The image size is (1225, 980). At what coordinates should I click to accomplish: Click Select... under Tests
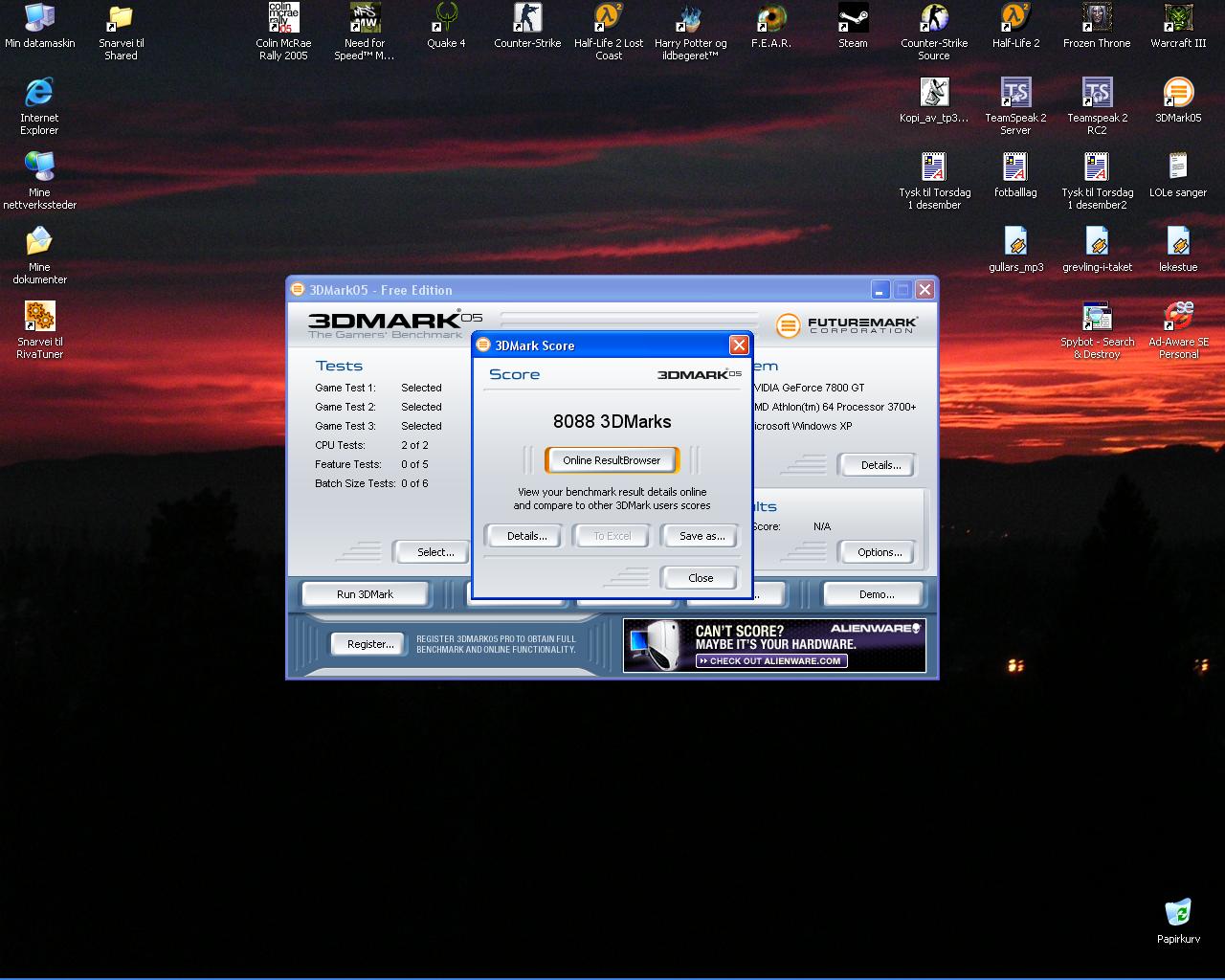[x=432, y=552]
